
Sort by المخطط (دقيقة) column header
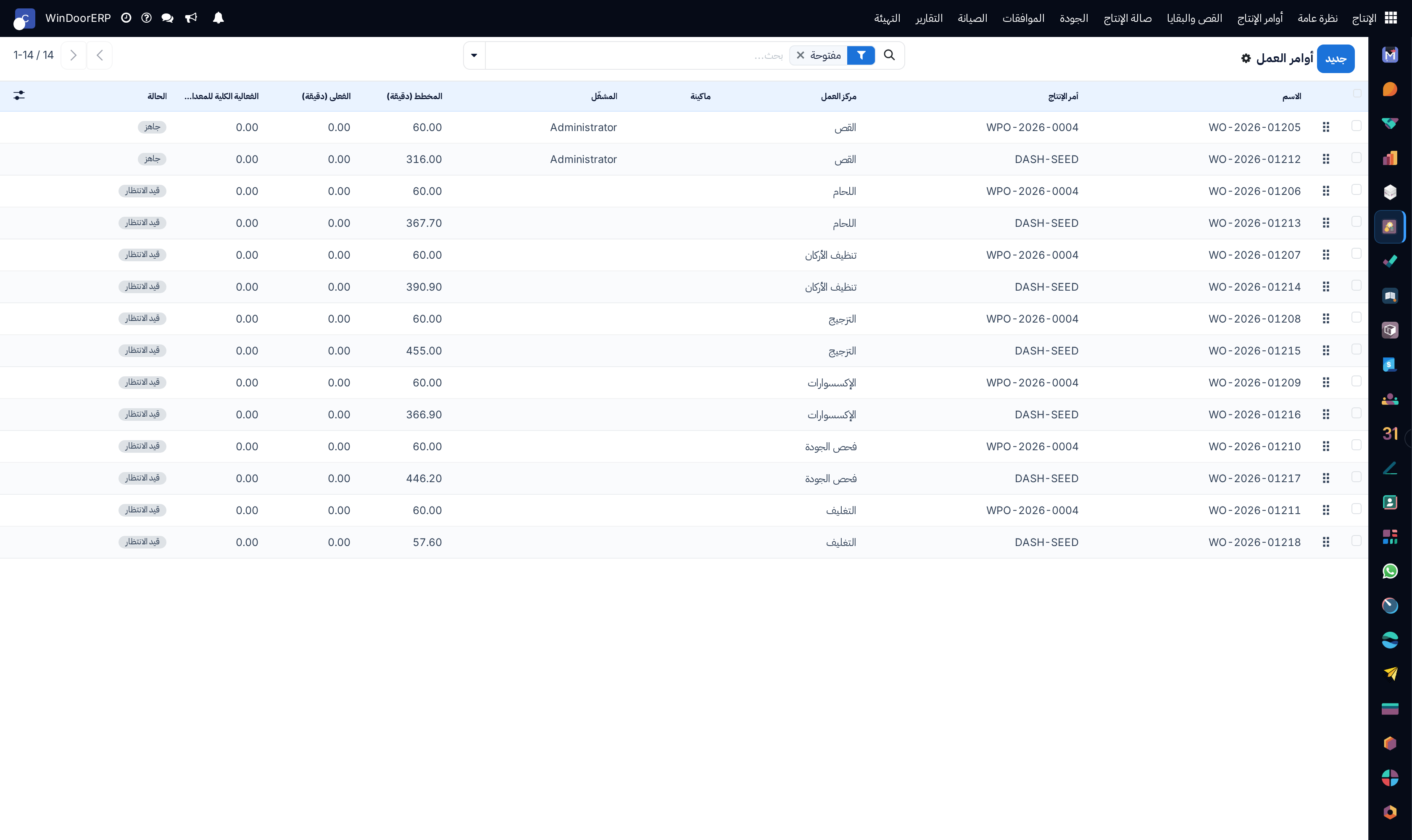coord(415,96)
